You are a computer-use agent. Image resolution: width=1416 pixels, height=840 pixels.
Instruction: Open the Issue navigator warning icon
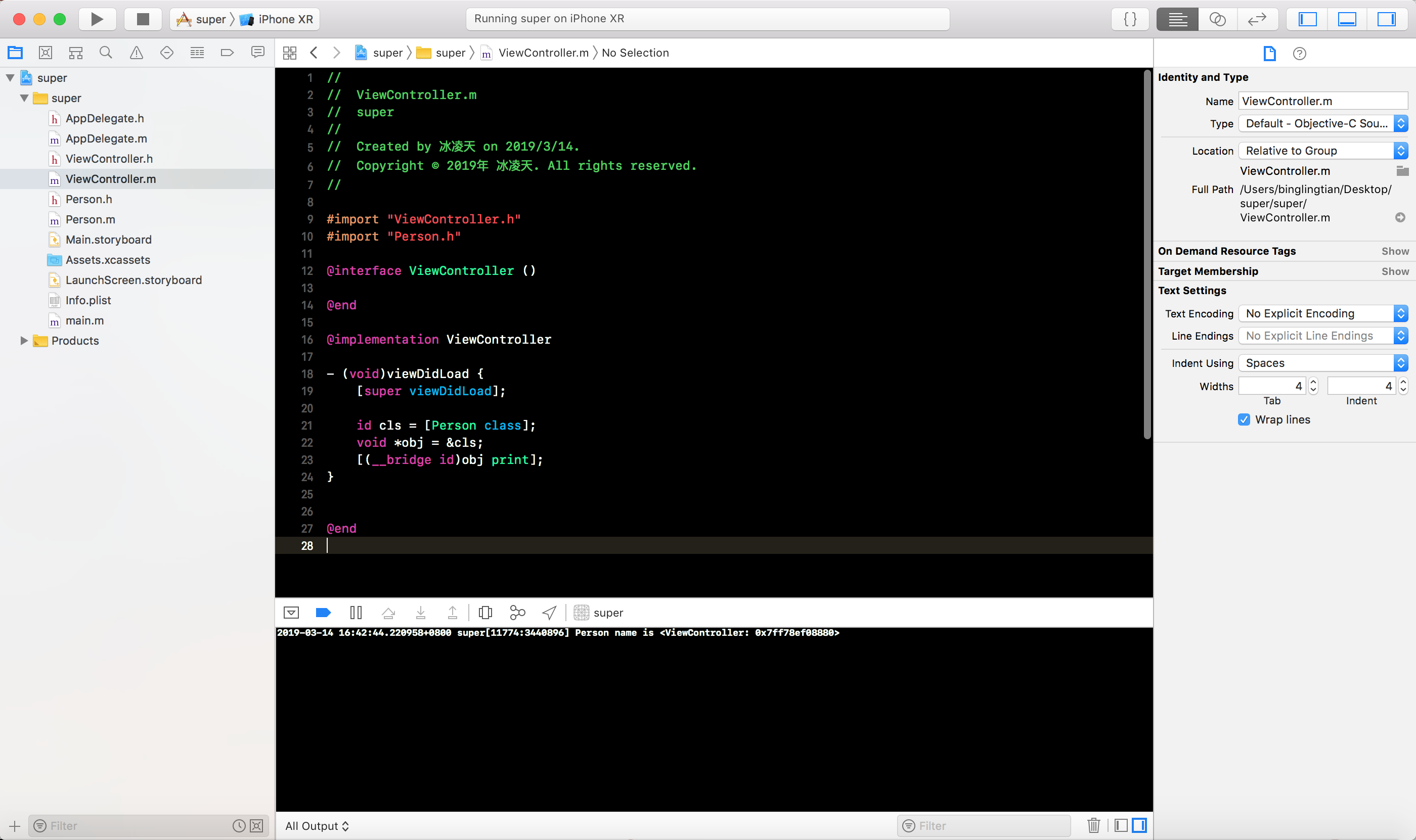point(136,53)
